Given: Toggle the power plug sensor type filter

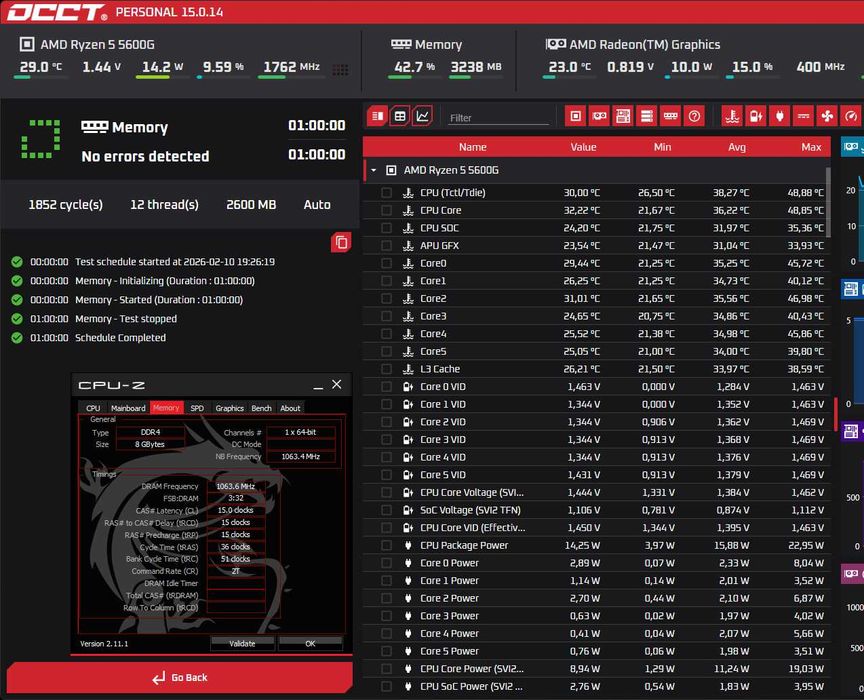Looking at the screenshot, I should click(779, 116).
